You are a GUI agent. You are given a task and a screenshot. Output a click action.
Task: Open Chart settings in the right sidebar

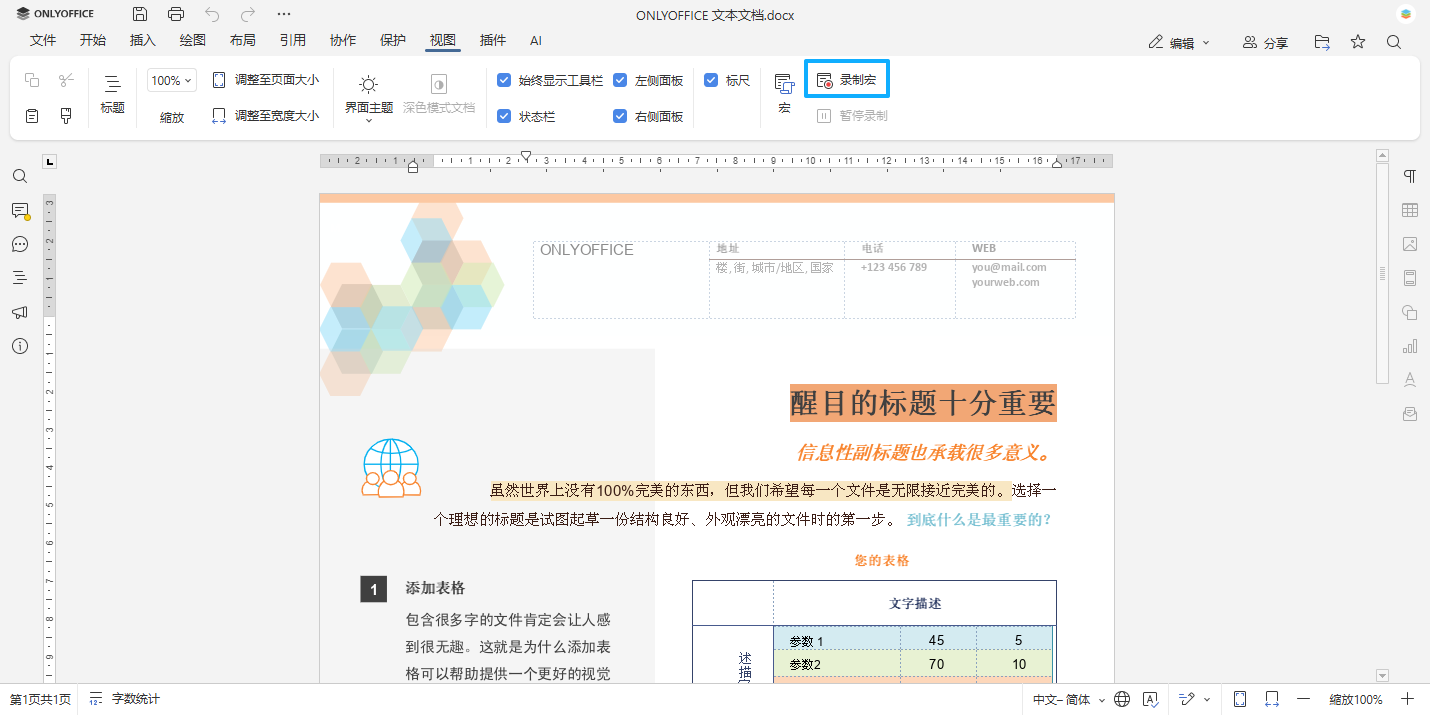1410,345
